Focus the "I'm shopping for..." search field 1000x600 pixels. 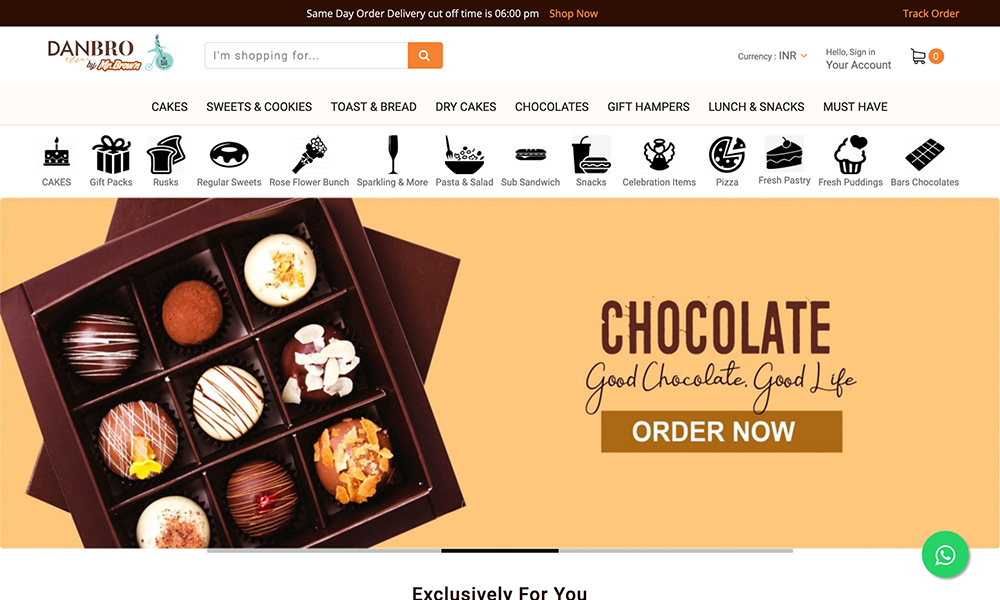click(306, 55)
